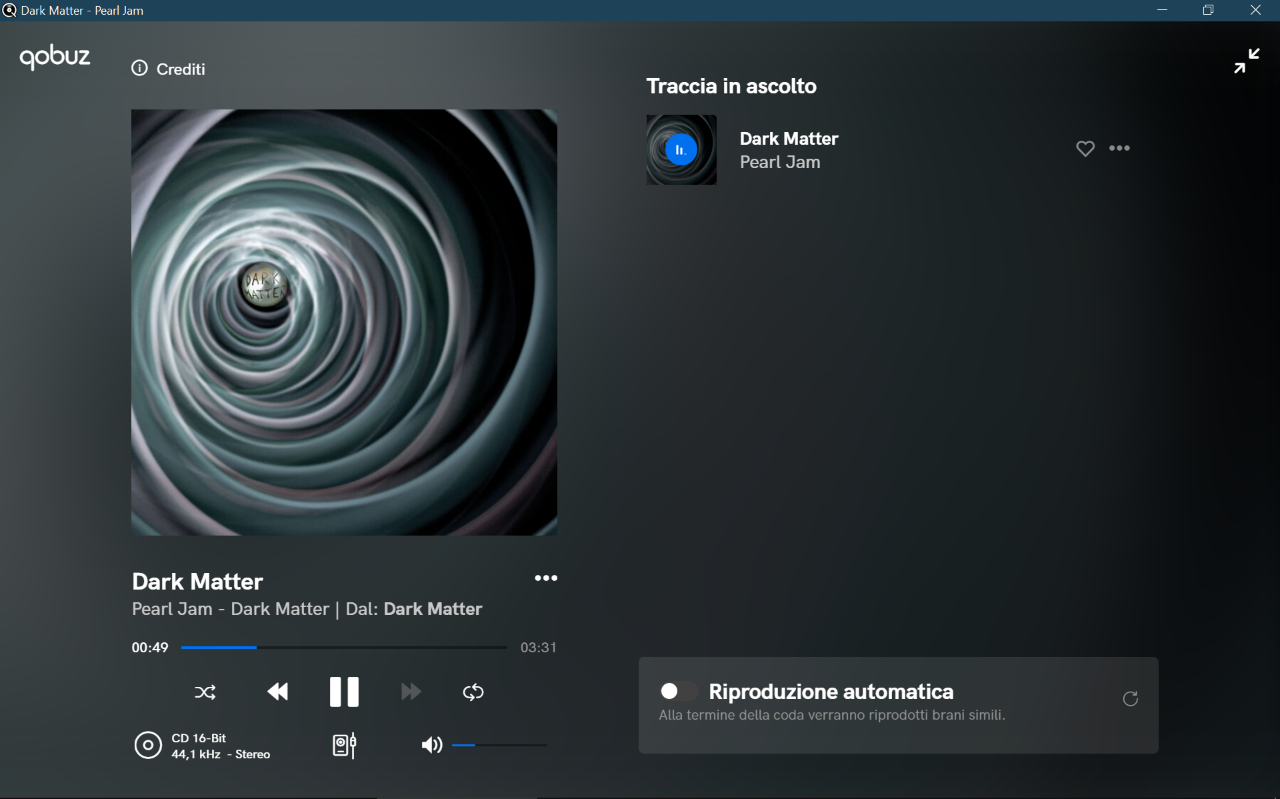Image resolution: width=1280 pixels, height=799 pixels.
Task: Refresh the autoplay suggestions
Action: (1130, 699)
